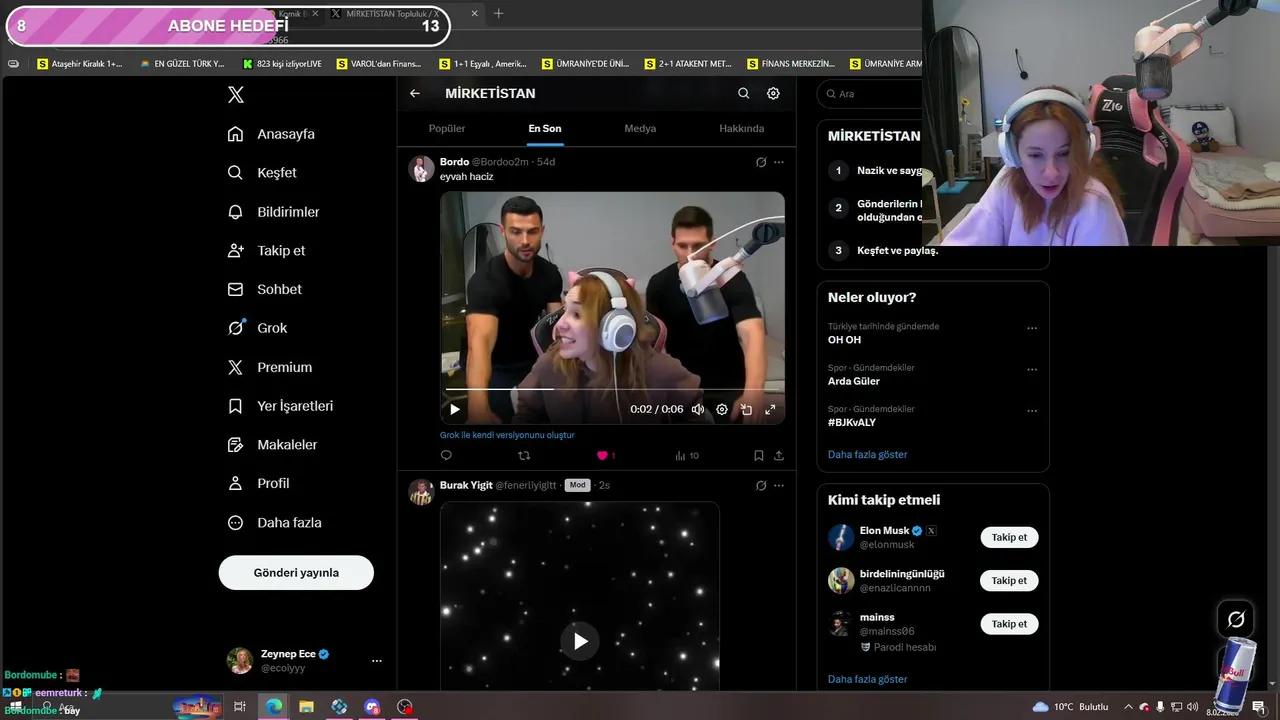Mute Bordo's video with the speaker icon
The height and width of the screenshot is (720, 1280).
[x=697, y=409]
